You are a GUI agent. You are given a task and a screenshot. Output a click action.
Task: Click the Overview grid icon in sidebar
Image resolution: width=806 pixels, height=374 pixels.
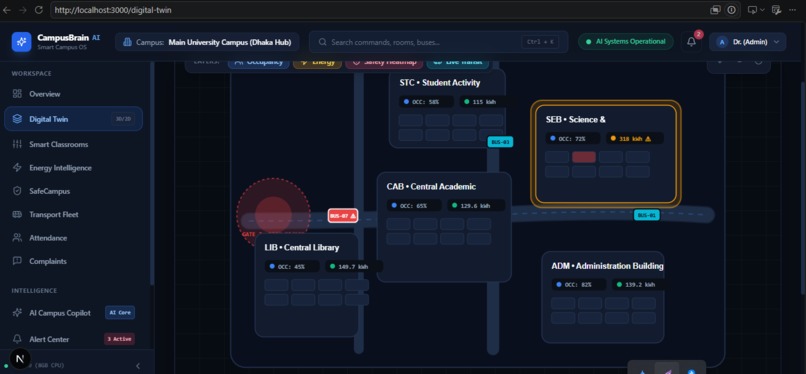17,94
